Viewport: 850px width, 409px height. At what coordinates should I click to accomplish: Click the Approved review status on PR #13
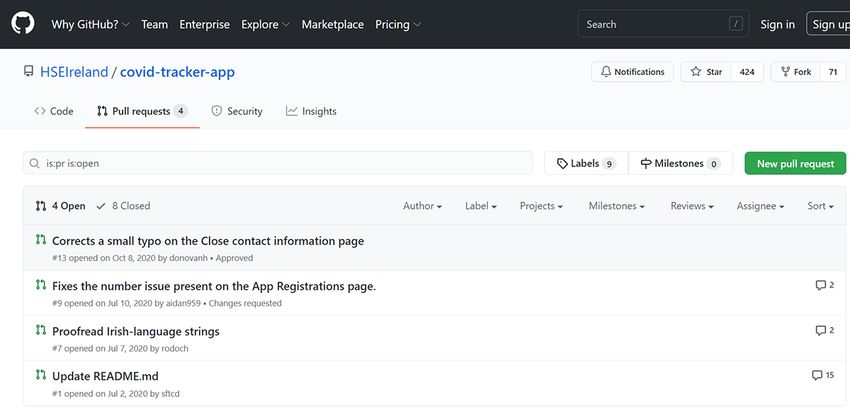coord(234,258)
